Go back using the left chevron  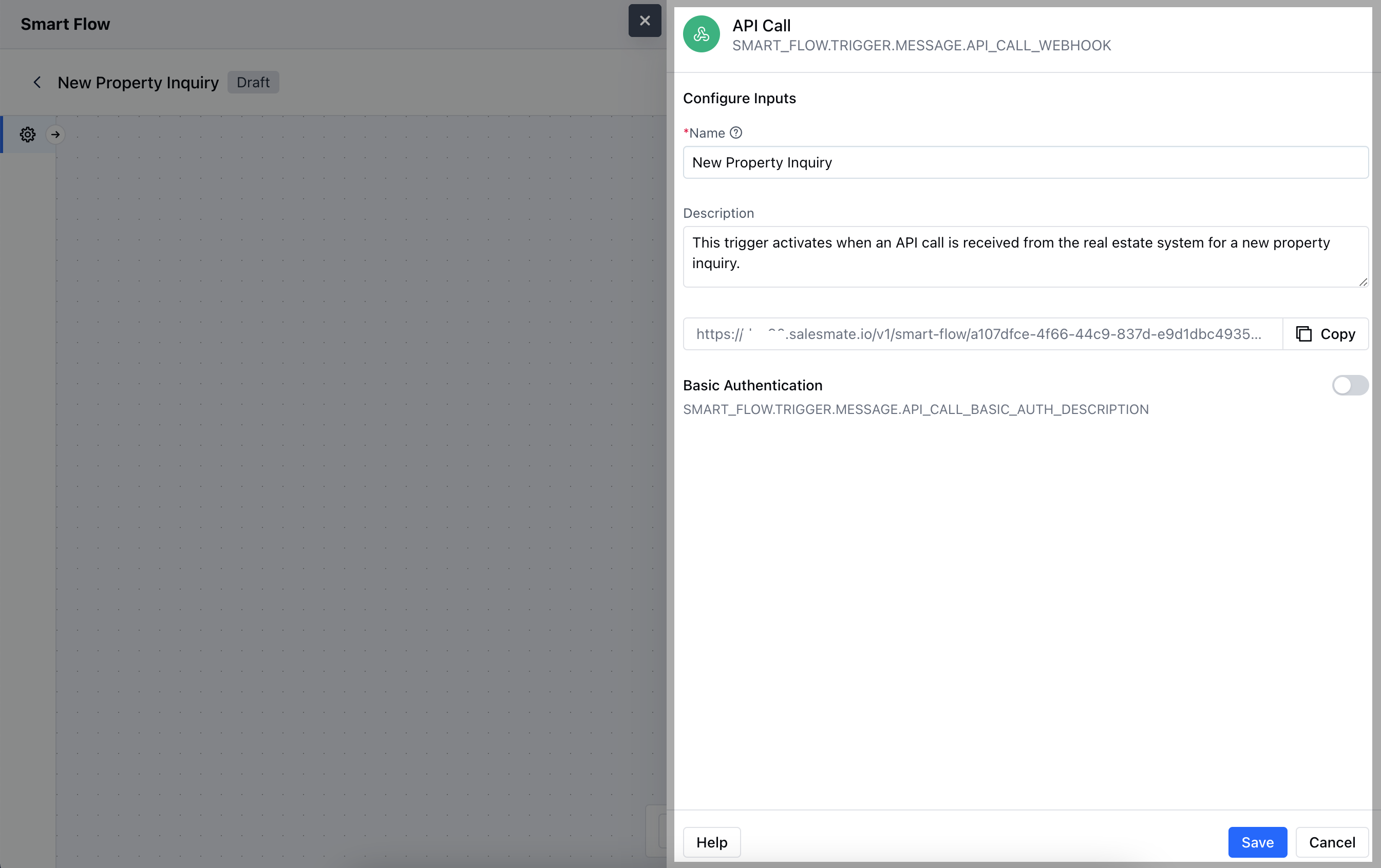(x=37, y=83)
